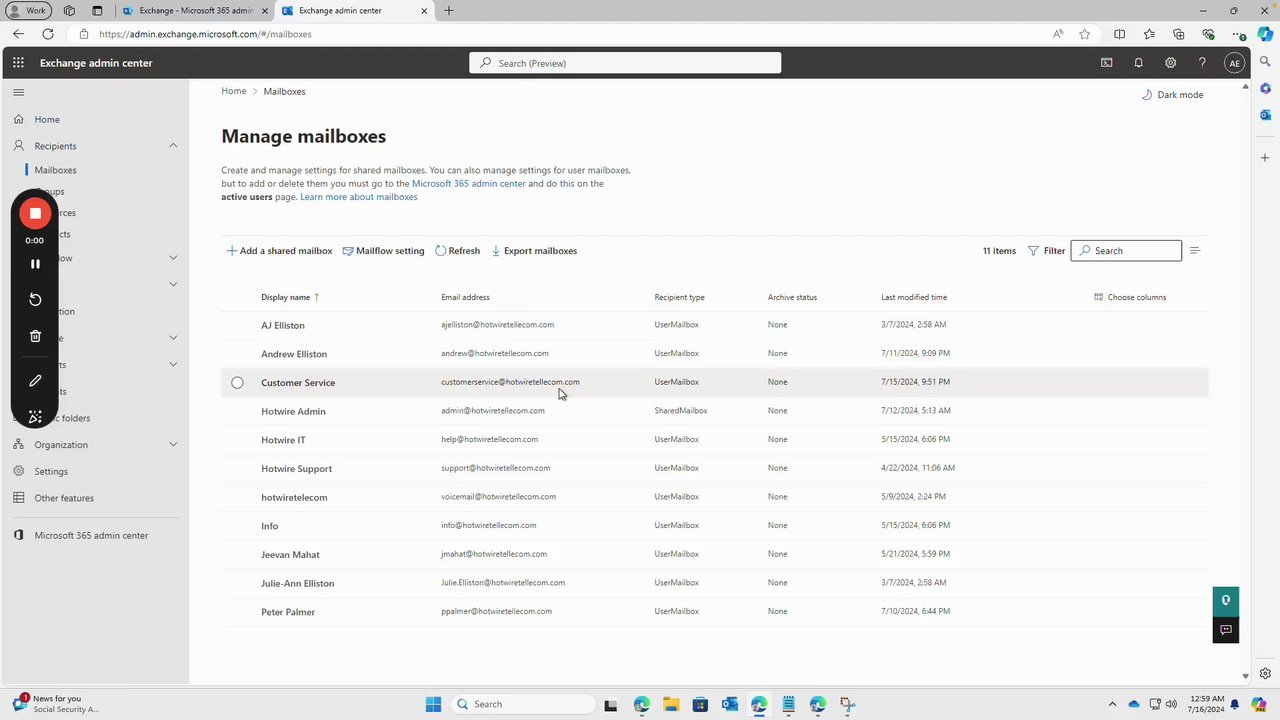Image resolution: width=1280 pixels, height=720 pixels.
Task: Open notifications bell in Exchange header
Action: tap(1138, 63)
